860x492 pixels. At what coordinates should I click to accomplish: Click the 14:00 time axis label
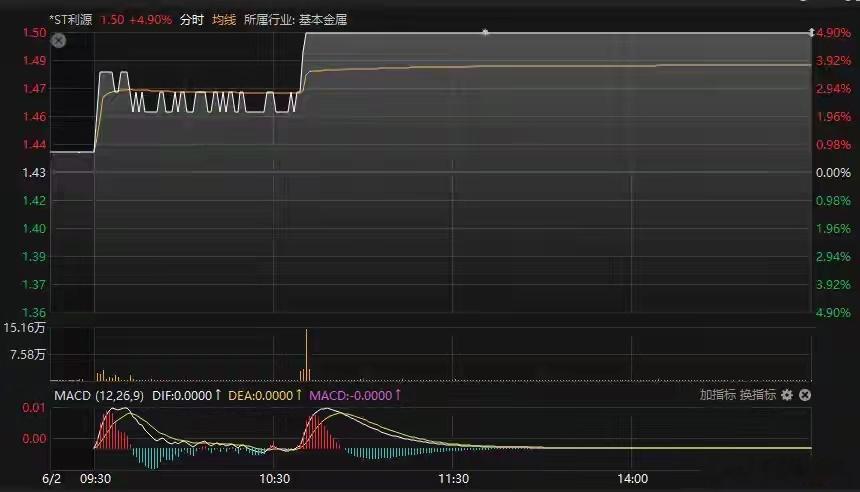click(x=632, y=479)
